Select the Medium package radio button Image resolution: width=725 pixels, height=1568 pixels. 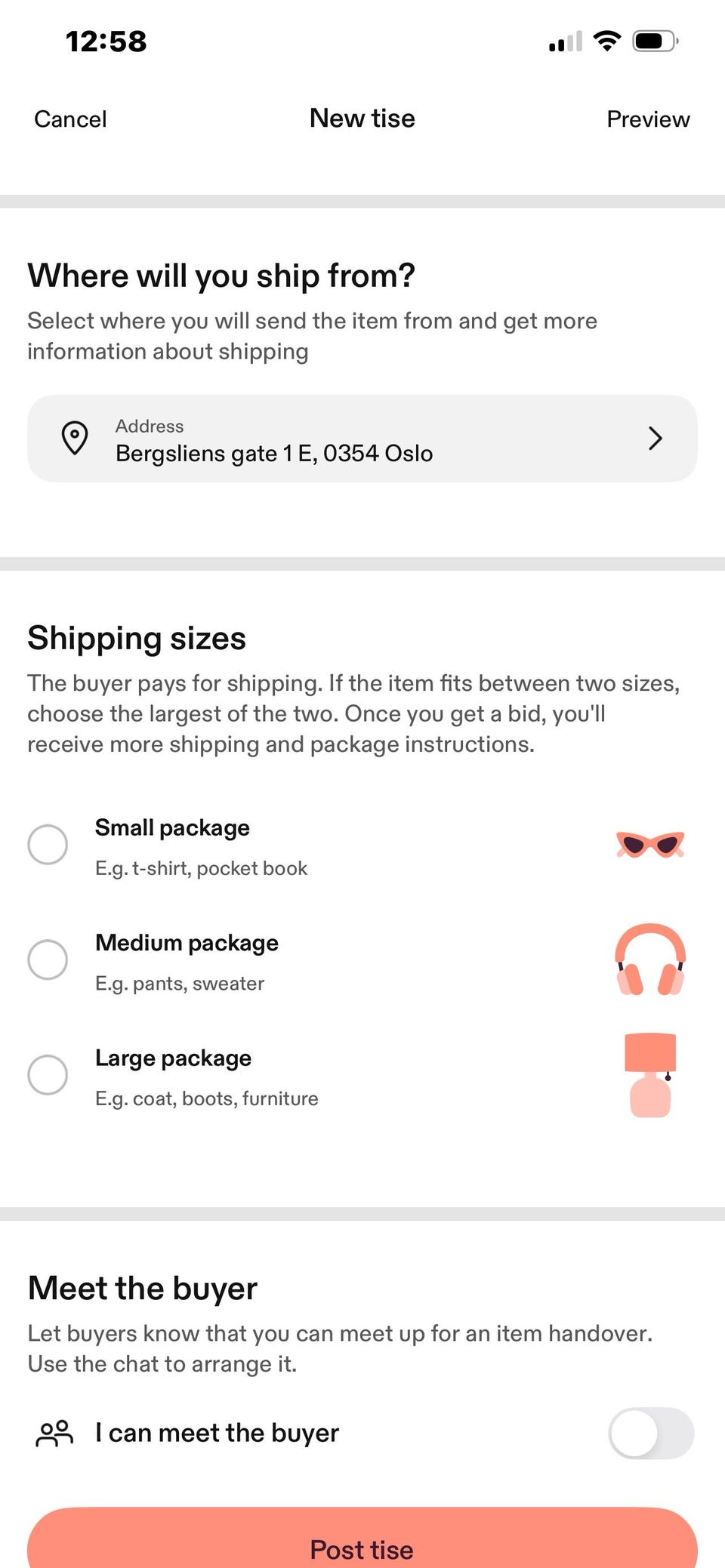[x=48, y=960]
